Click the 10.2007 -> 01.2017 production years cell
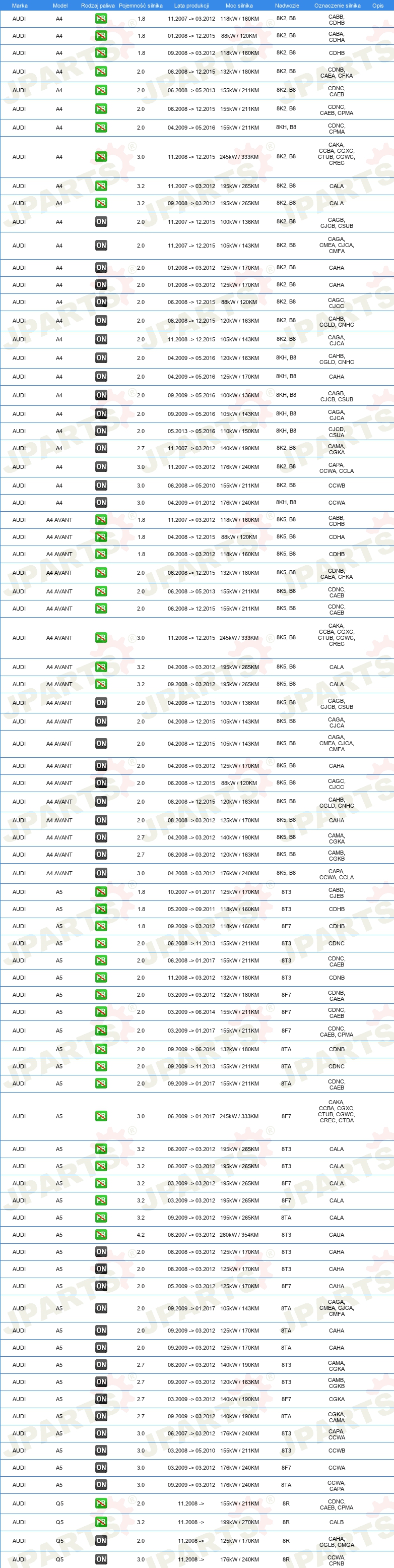394x1568 pixels. [191, 891]
